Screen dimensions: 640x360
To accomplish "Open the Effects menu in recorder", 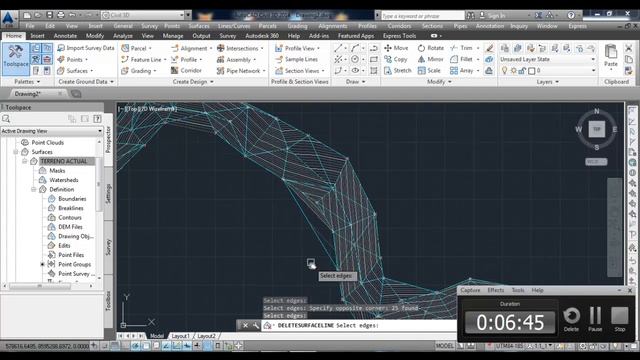I will 496,290.
